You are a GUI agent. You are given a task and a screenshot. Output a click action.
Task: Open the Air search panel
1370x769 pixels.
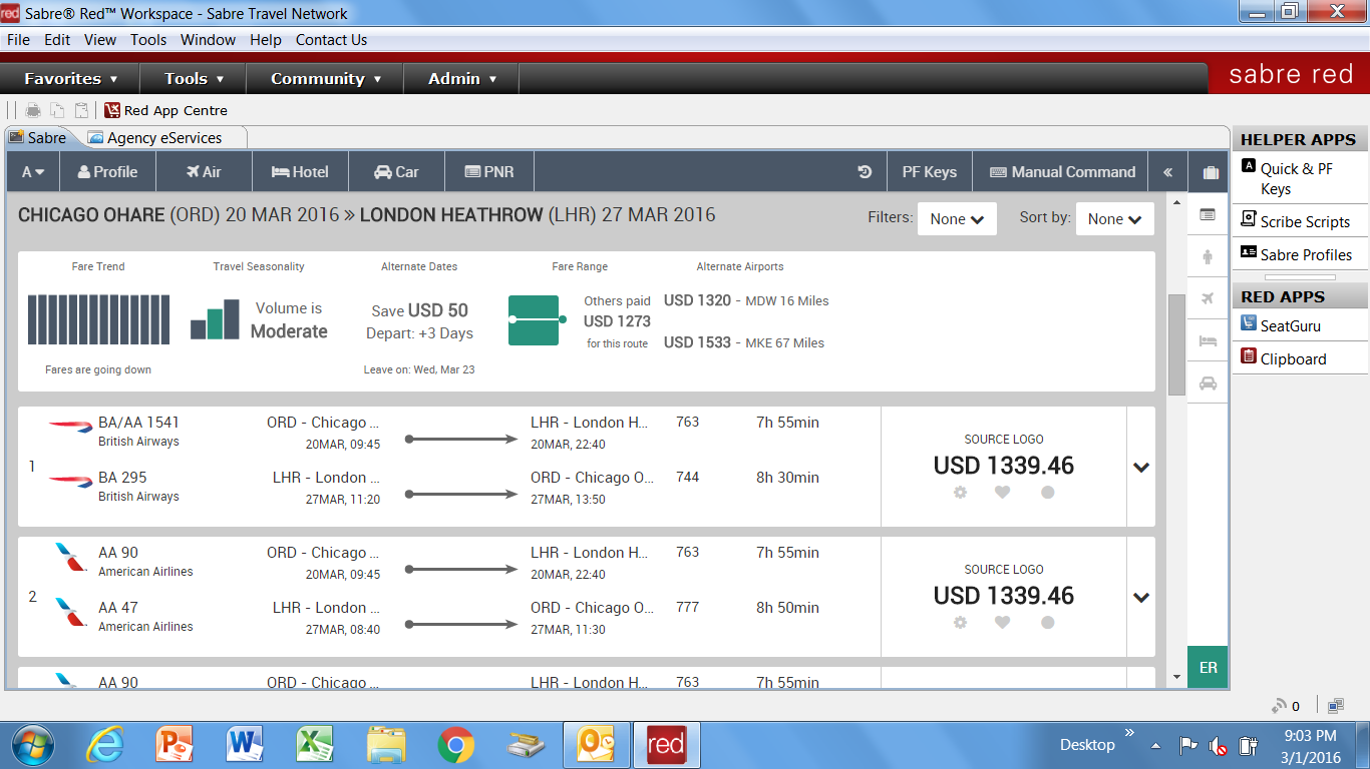(204, 172)
